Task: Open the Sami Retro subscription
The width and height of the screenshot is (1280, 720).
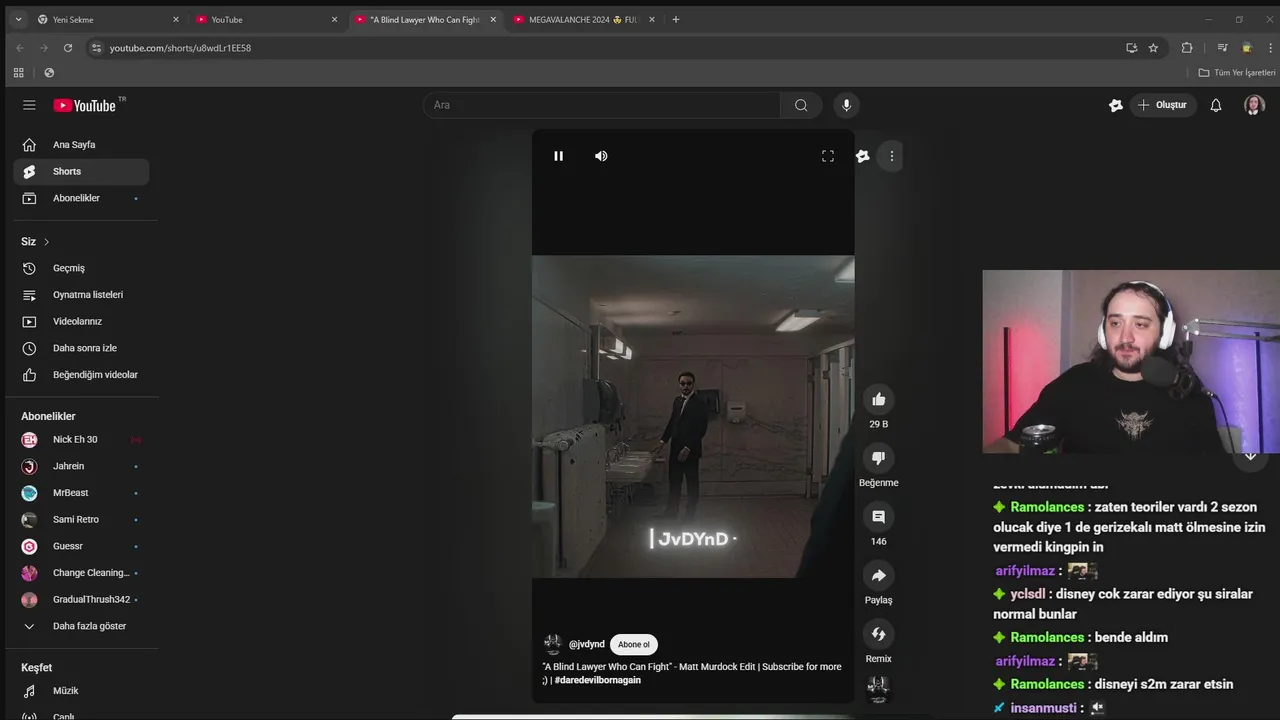Action: click(x=81, y=520)
